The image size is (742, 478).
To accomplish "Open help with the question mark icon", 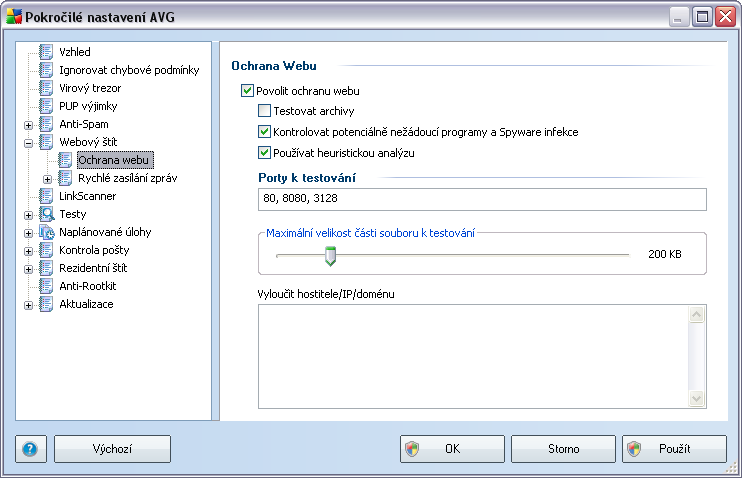I will click(30, 449).
